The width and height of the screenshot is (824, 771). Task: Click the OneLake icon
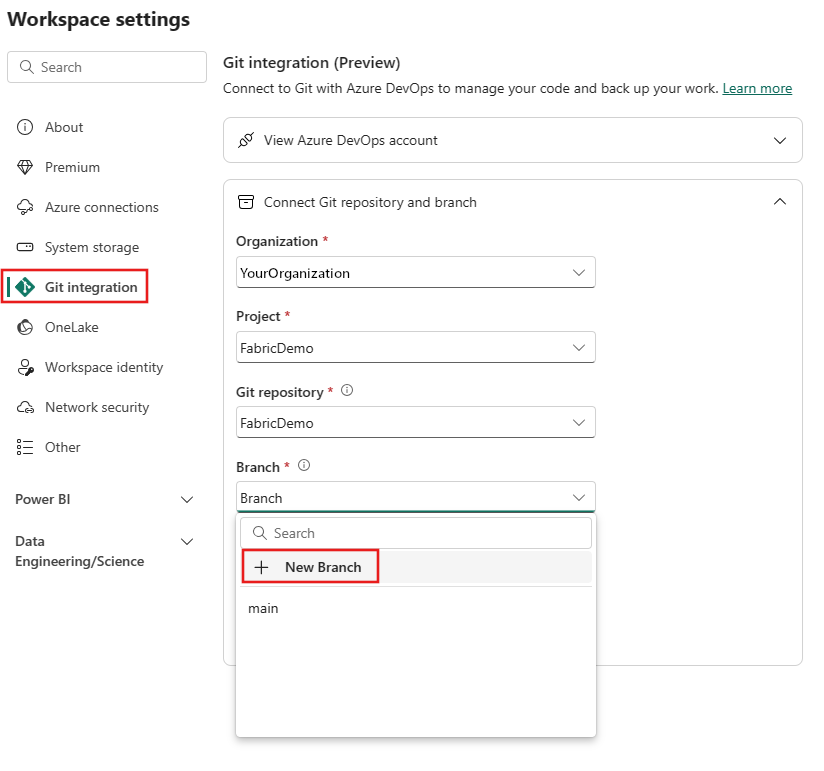click(25, 327)
